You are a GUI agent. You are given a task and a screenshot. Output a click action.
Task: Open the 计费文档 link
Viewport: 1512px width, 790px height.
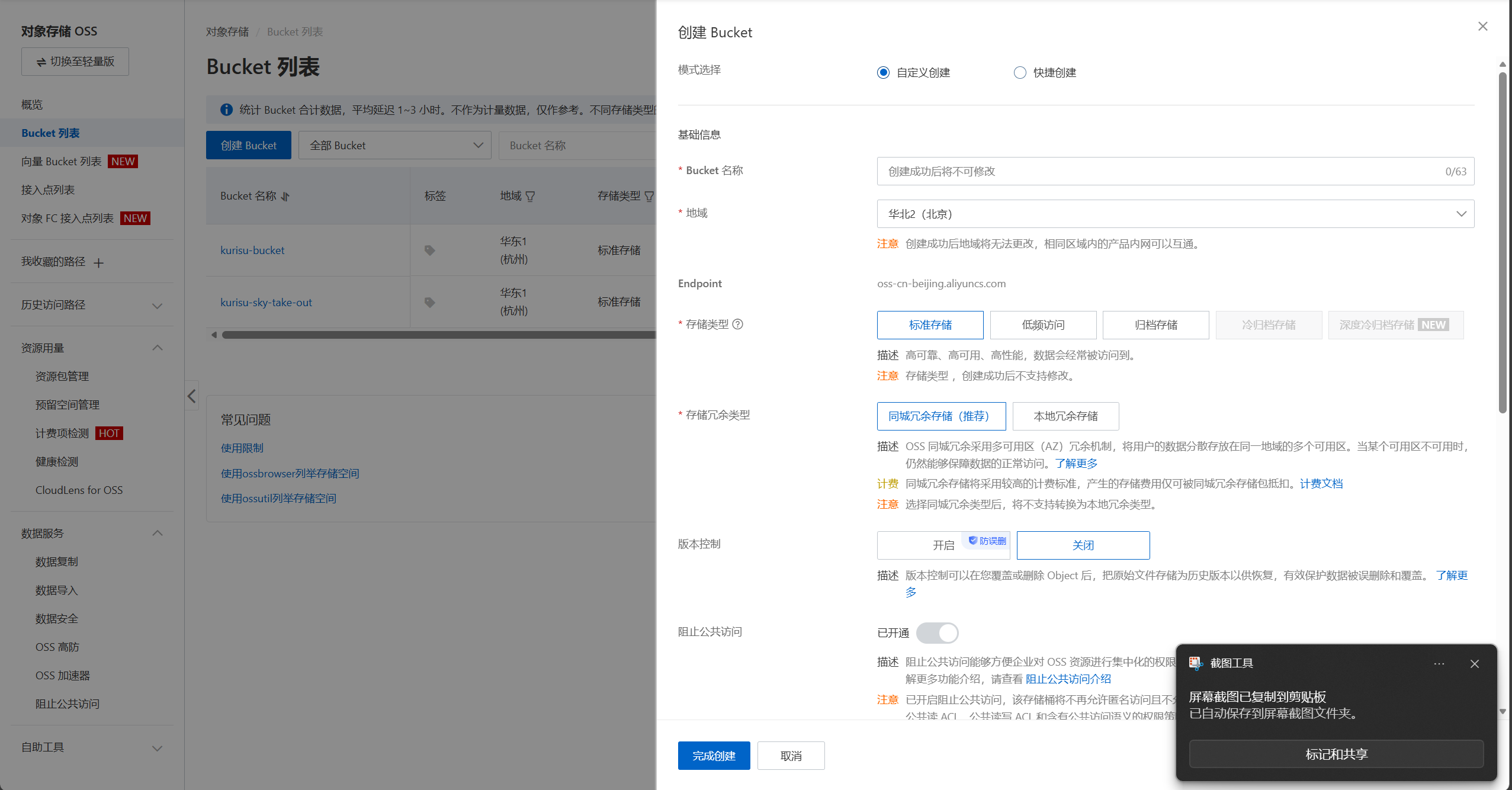1321,484
